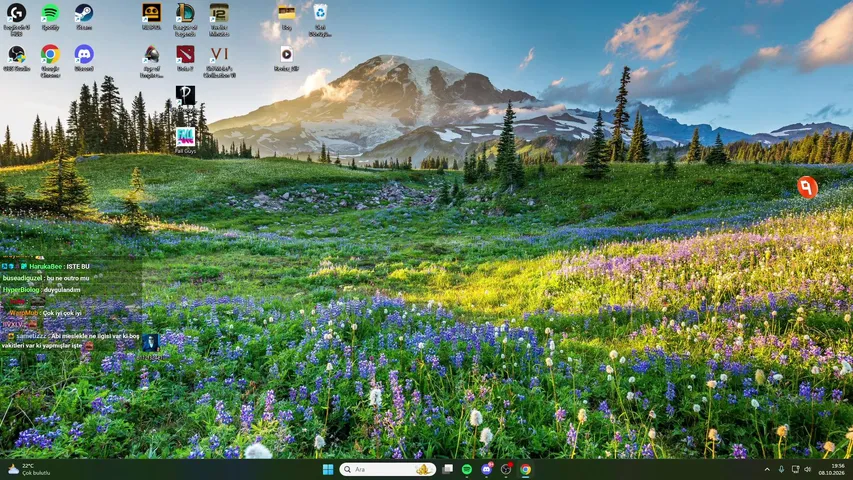Open the Discord desktop shortcut

(84, 58)
